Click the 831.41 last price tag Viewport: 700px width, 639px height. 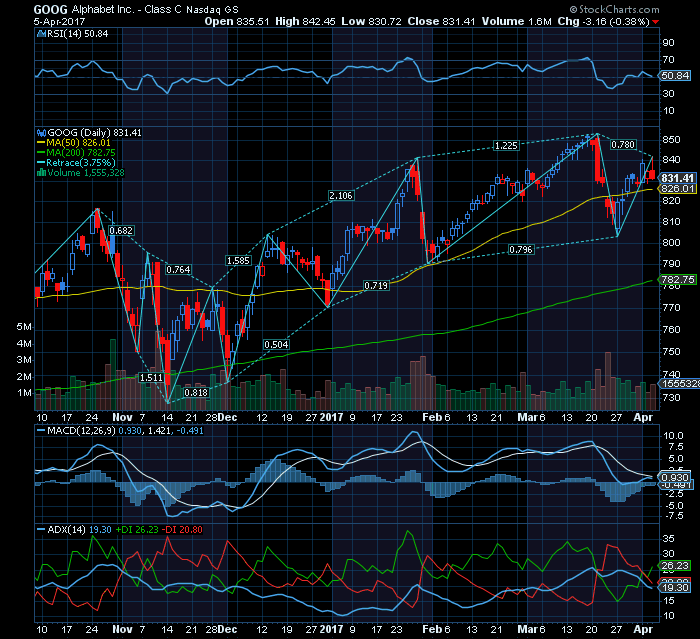click(x=677, y=178)
